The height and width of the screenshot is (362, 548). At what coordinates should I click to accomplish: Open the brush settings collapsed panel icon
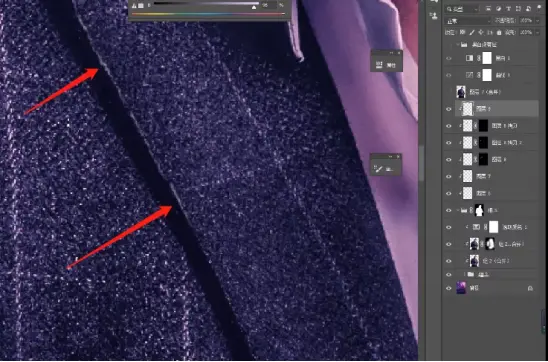coord(378,169)
